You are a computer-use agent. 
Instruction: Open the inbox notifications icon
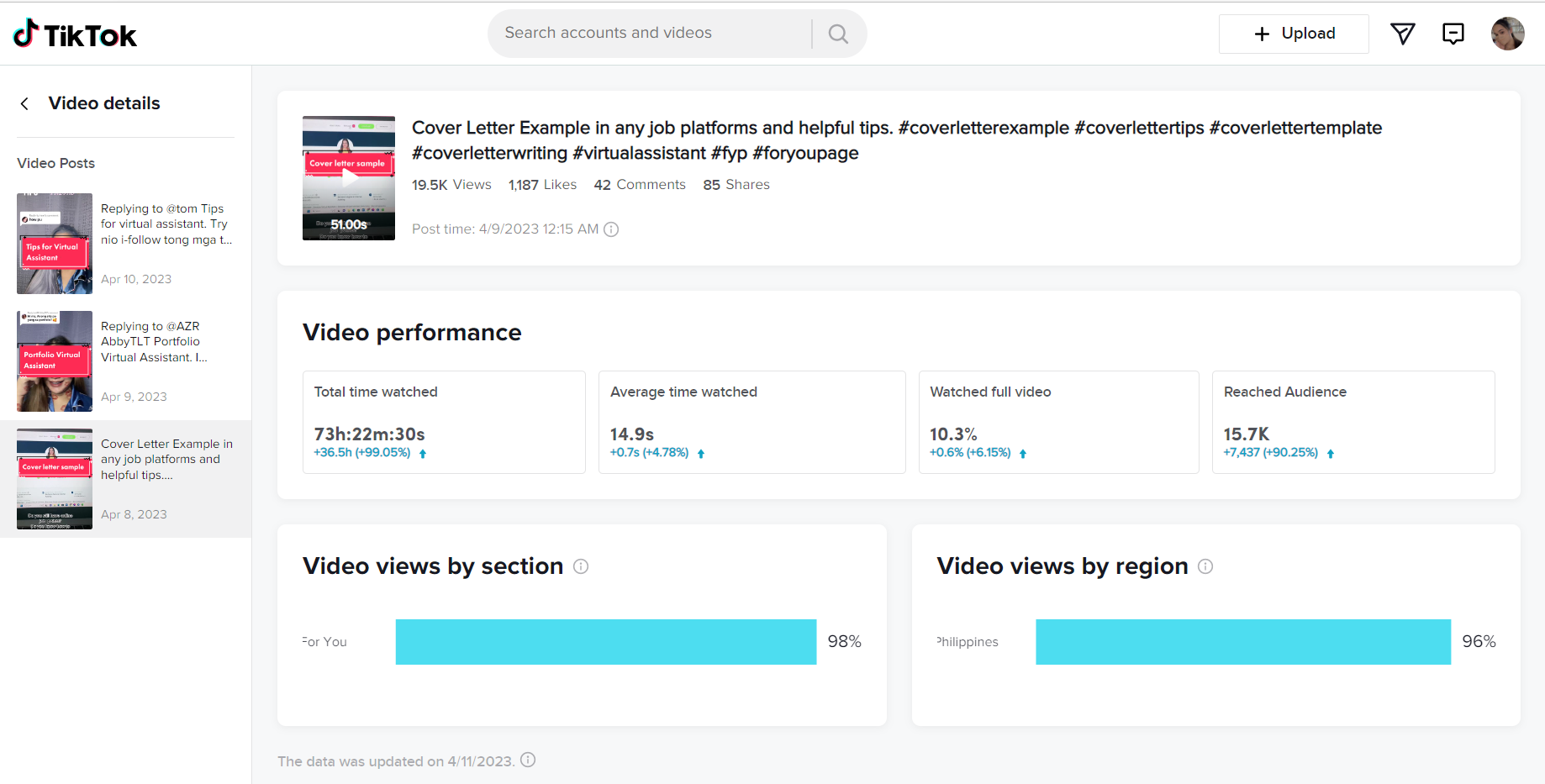pyautogui.click(x=1453, y=34)
